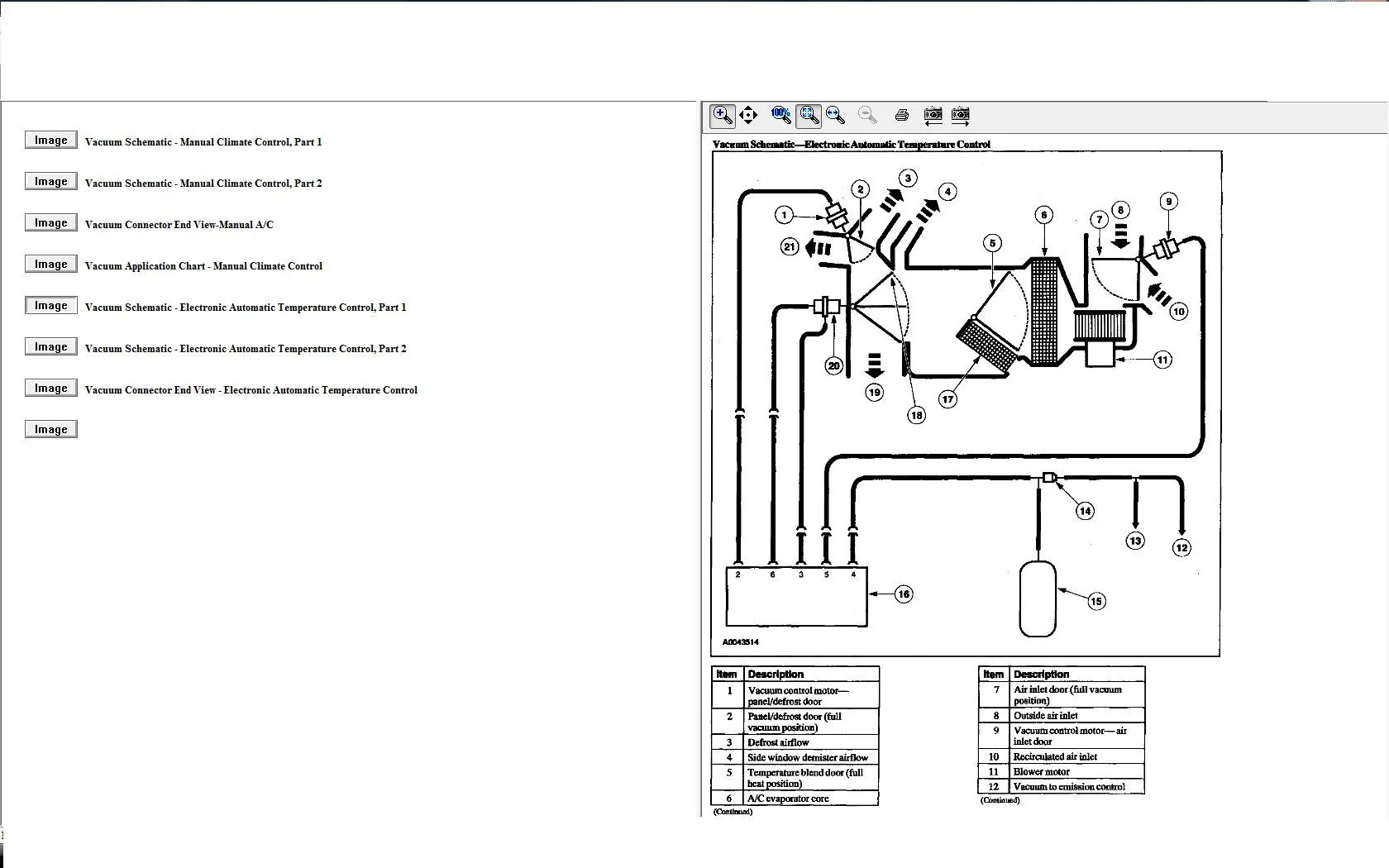Click text 'Vacuum Connector End View - Electronic Automatic Temperature Control'
The image size is (1389, 868).
click(251, 390)
